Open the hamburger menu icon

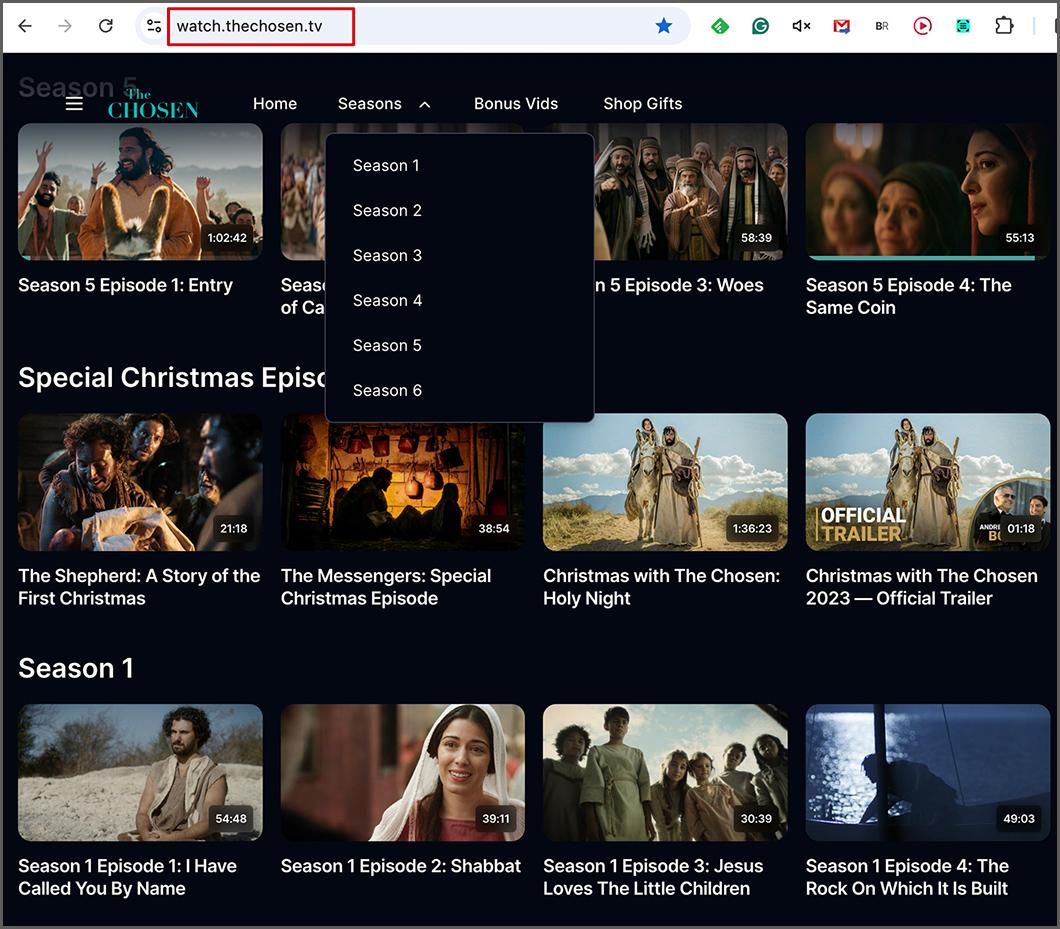coord(74,104)
